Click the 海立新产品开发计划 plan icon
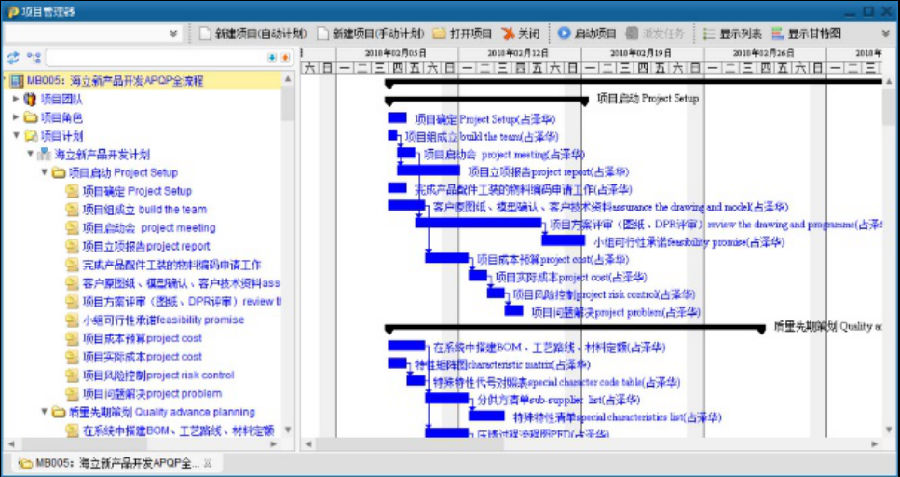The image size is (900, 477). [x=44, y=154]
